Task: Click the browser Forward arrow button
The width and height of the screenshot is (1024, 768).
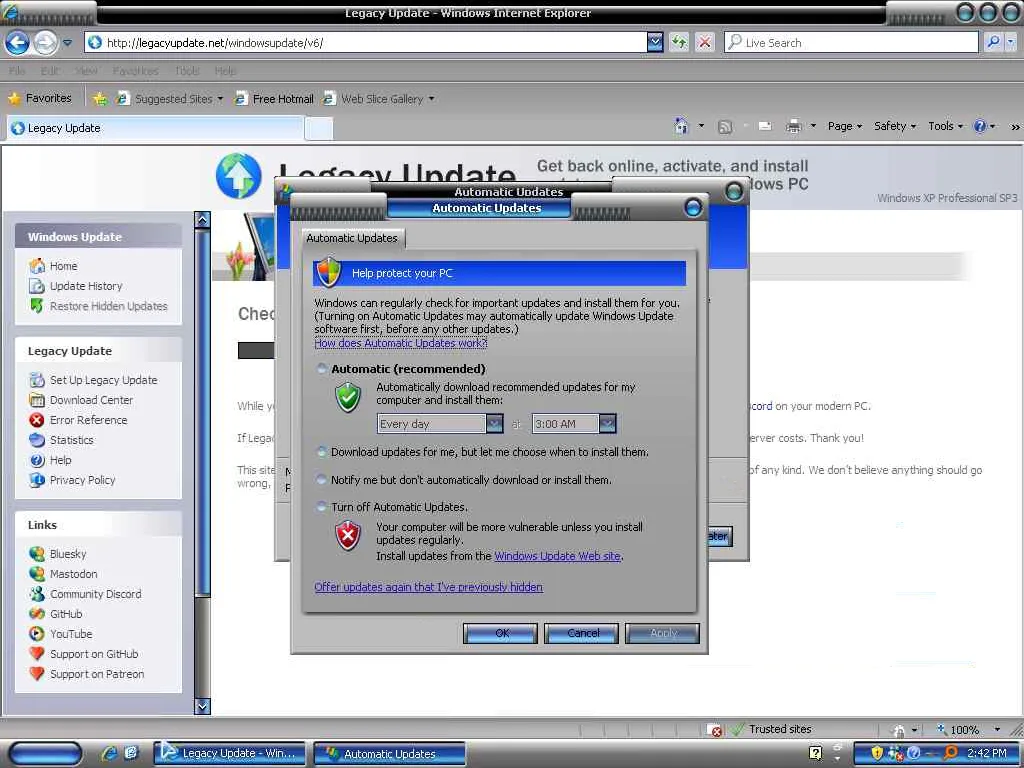Action: (45, 43)
